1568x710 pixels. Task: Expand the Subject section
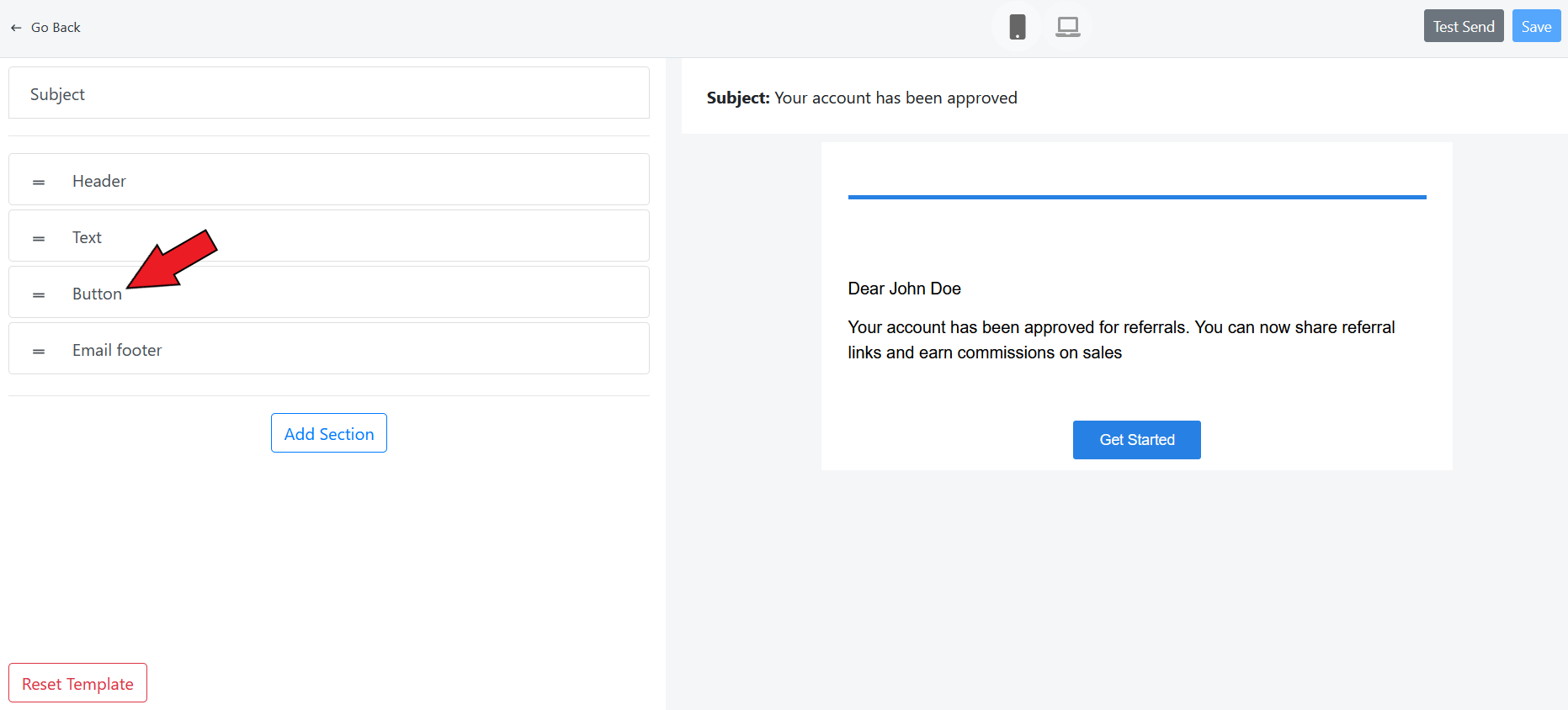(x=328, y=93)
